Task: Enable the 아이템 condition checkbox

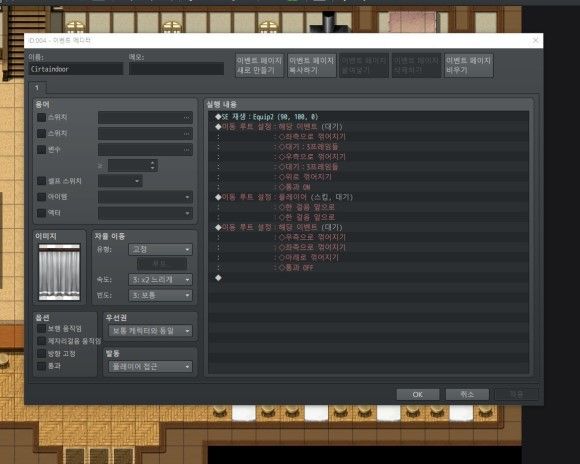Action: [41, 197]
